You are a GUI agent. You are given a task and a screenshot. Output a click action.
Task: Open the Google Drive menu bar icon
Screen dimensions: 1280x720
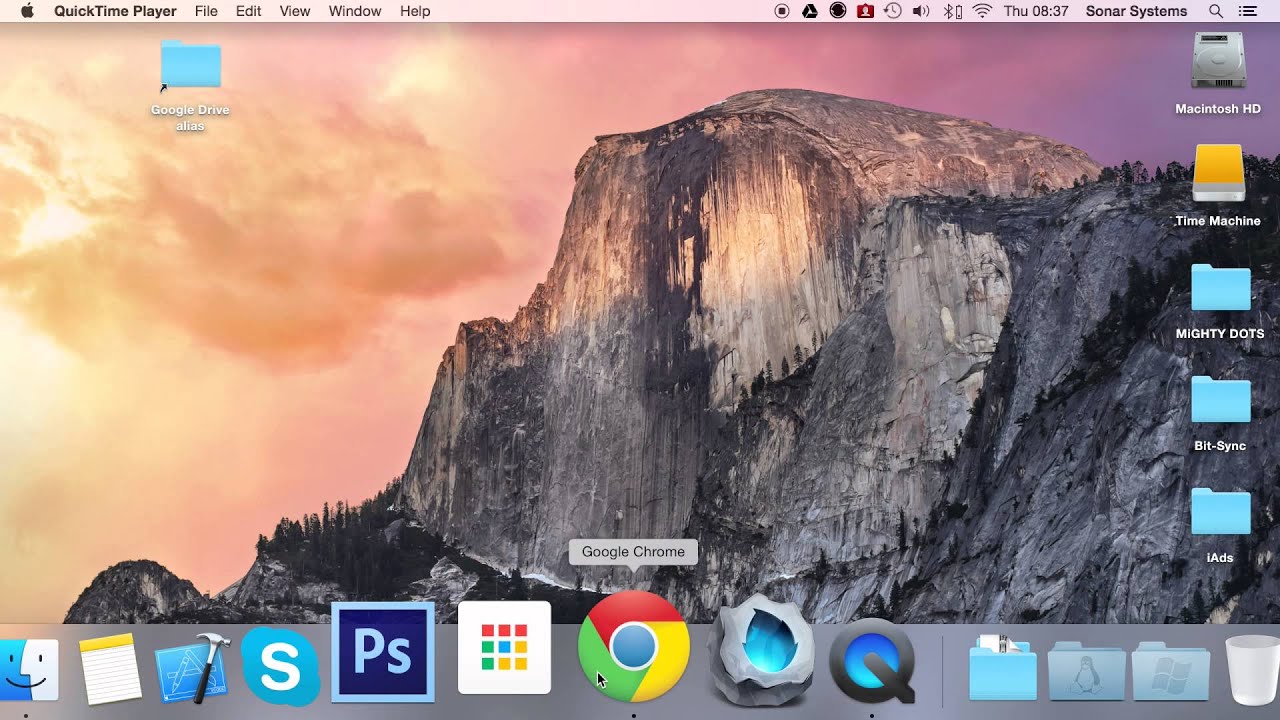point(810,11)
